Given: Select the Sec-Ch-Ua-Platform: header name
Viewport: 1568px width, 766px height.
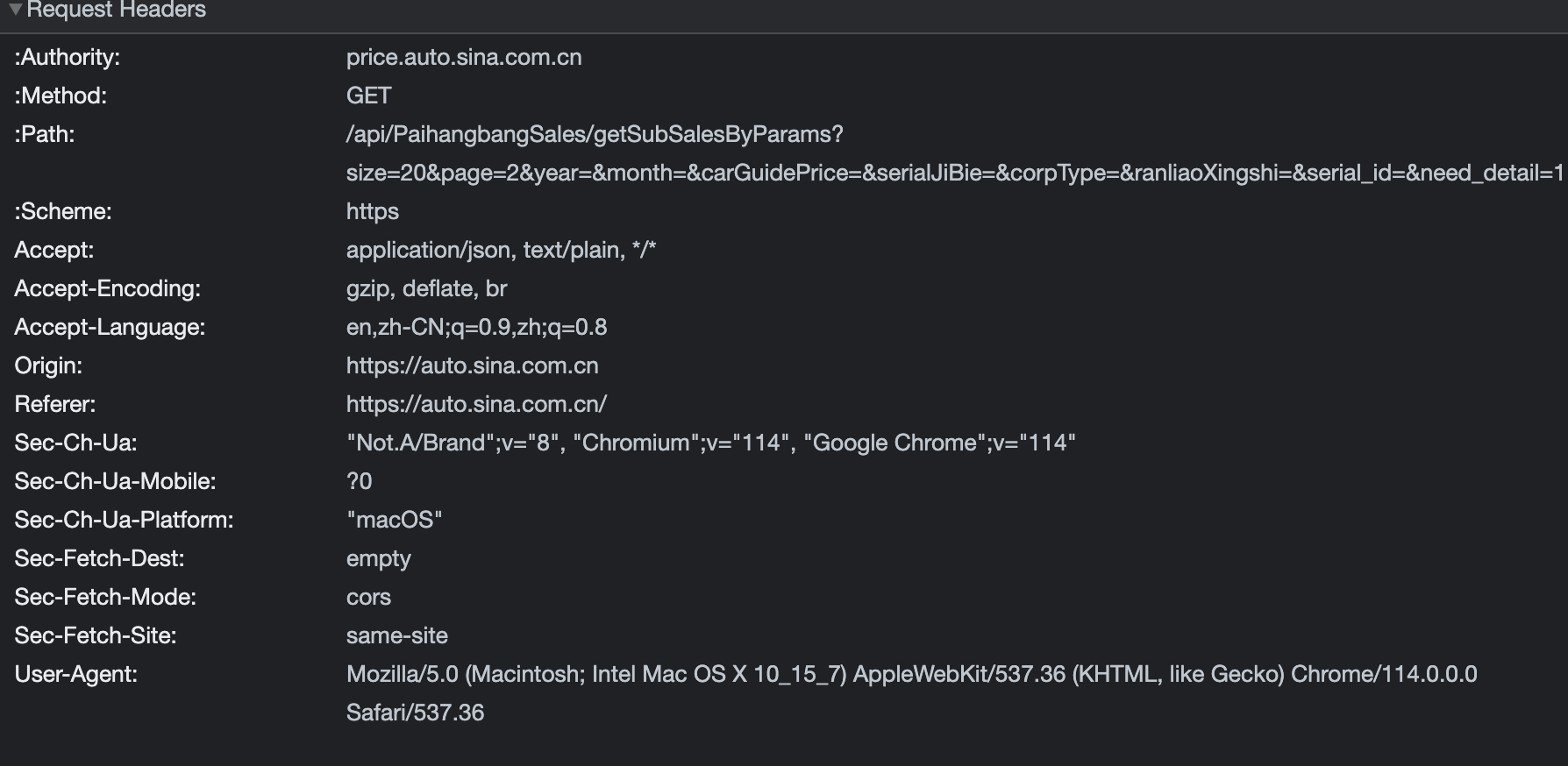Looking at the screenshot, I should click(x=124, y=520).
